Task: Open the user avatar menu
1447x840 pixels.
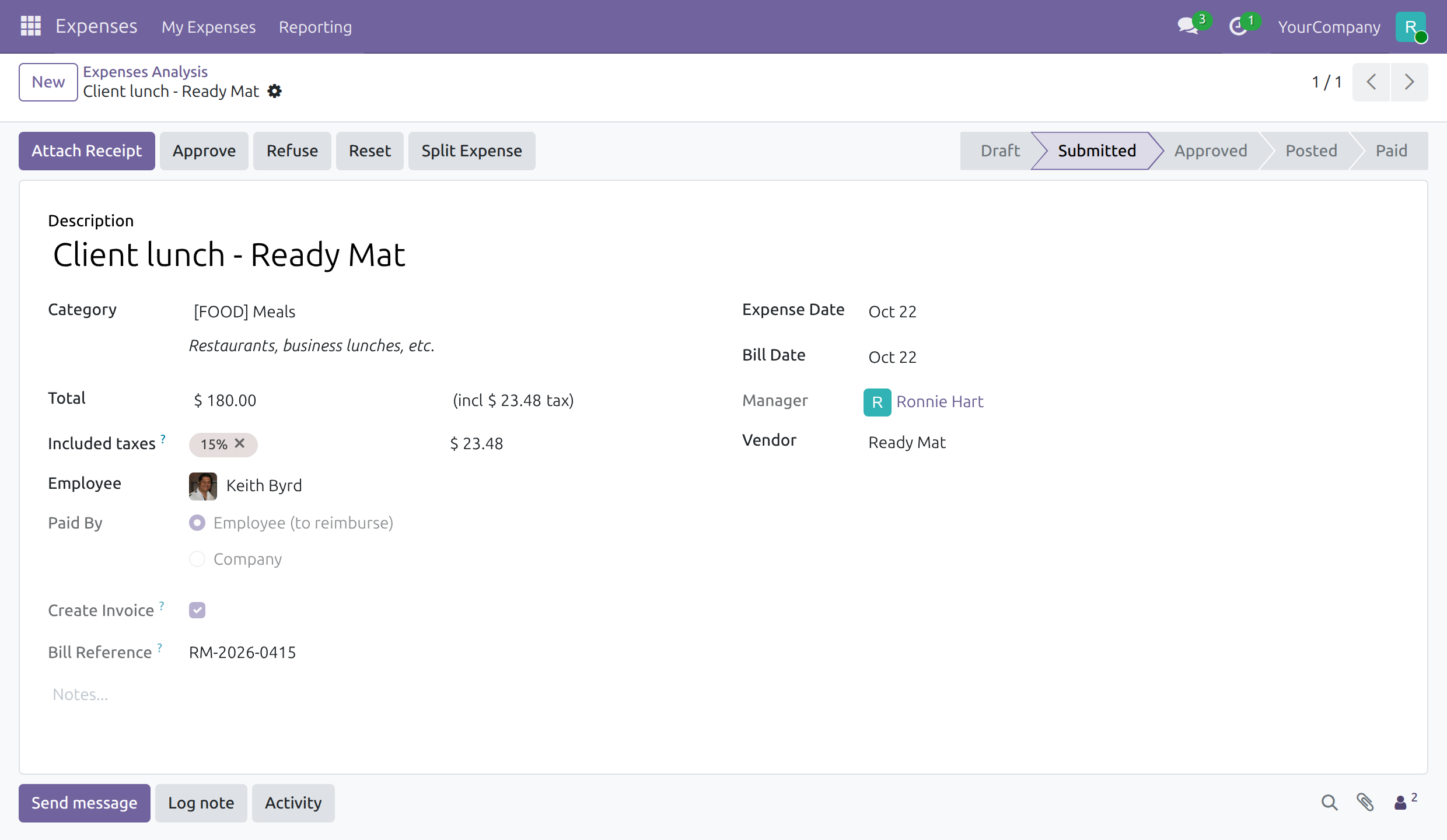Action: (1411, 27)
